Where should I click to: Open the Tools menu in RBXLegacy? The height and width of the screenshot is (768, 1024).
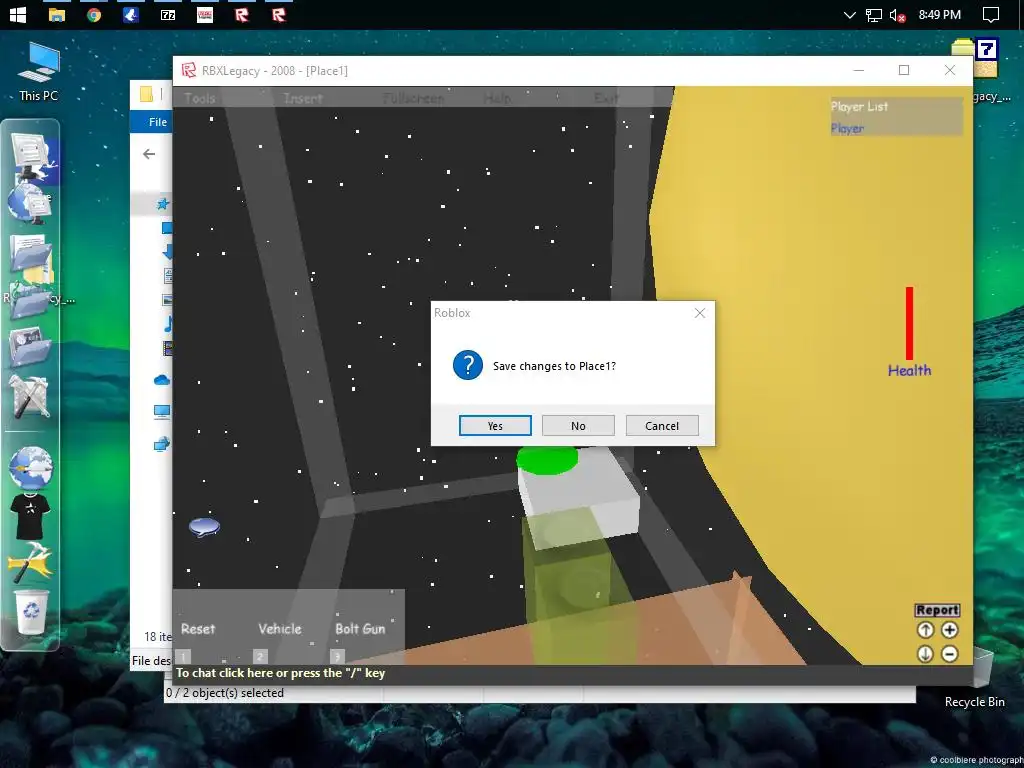[200, 98]
